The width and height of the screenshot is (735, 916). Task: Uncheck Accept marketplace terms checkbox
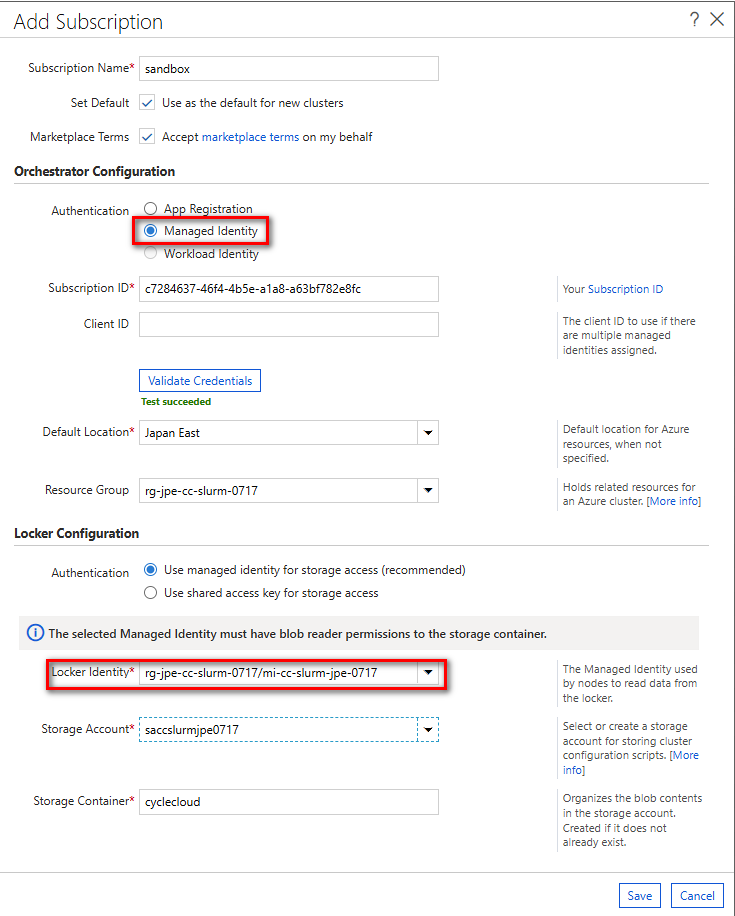(147, 137)
